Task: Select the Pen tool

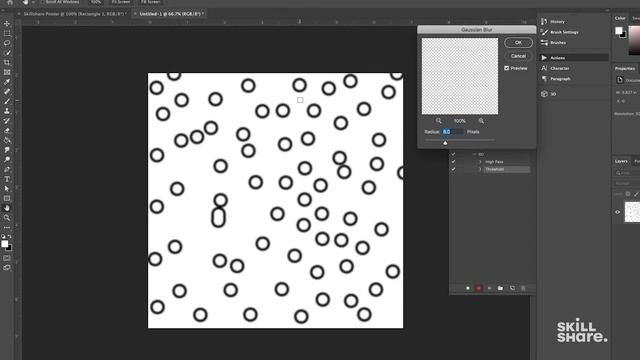Action: coord(7,169)
